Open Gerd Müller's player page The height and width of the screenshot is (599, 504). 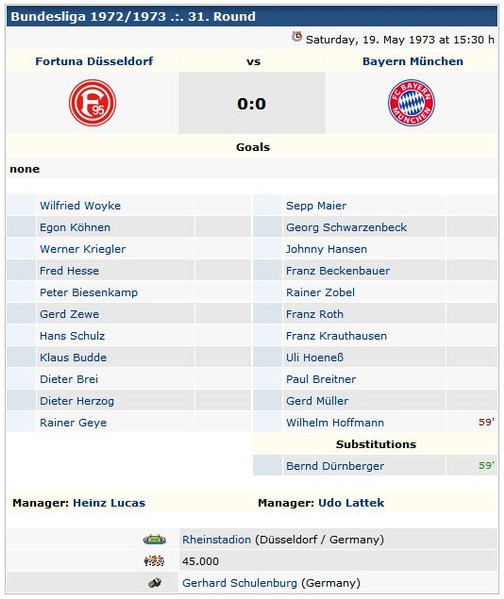click(x=317, y=401)
